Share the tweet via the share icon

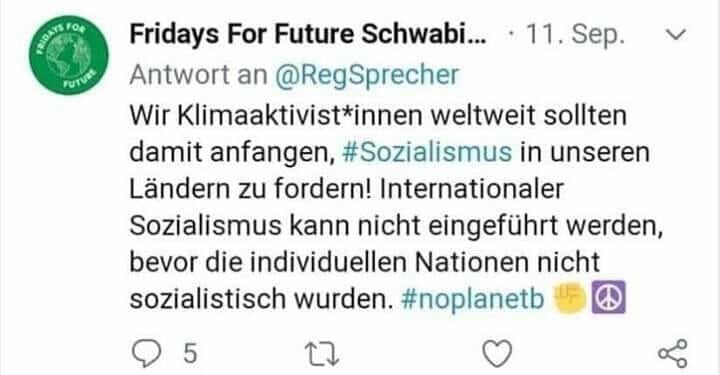click(673, 353)
